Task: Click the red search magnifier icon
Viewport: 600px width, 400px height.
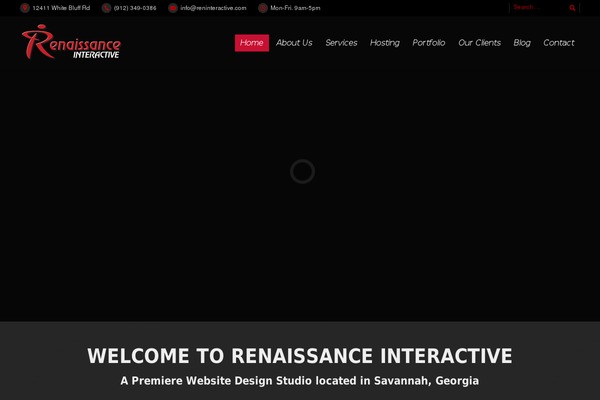Action: pyautogui.click(x=572, y=8)
